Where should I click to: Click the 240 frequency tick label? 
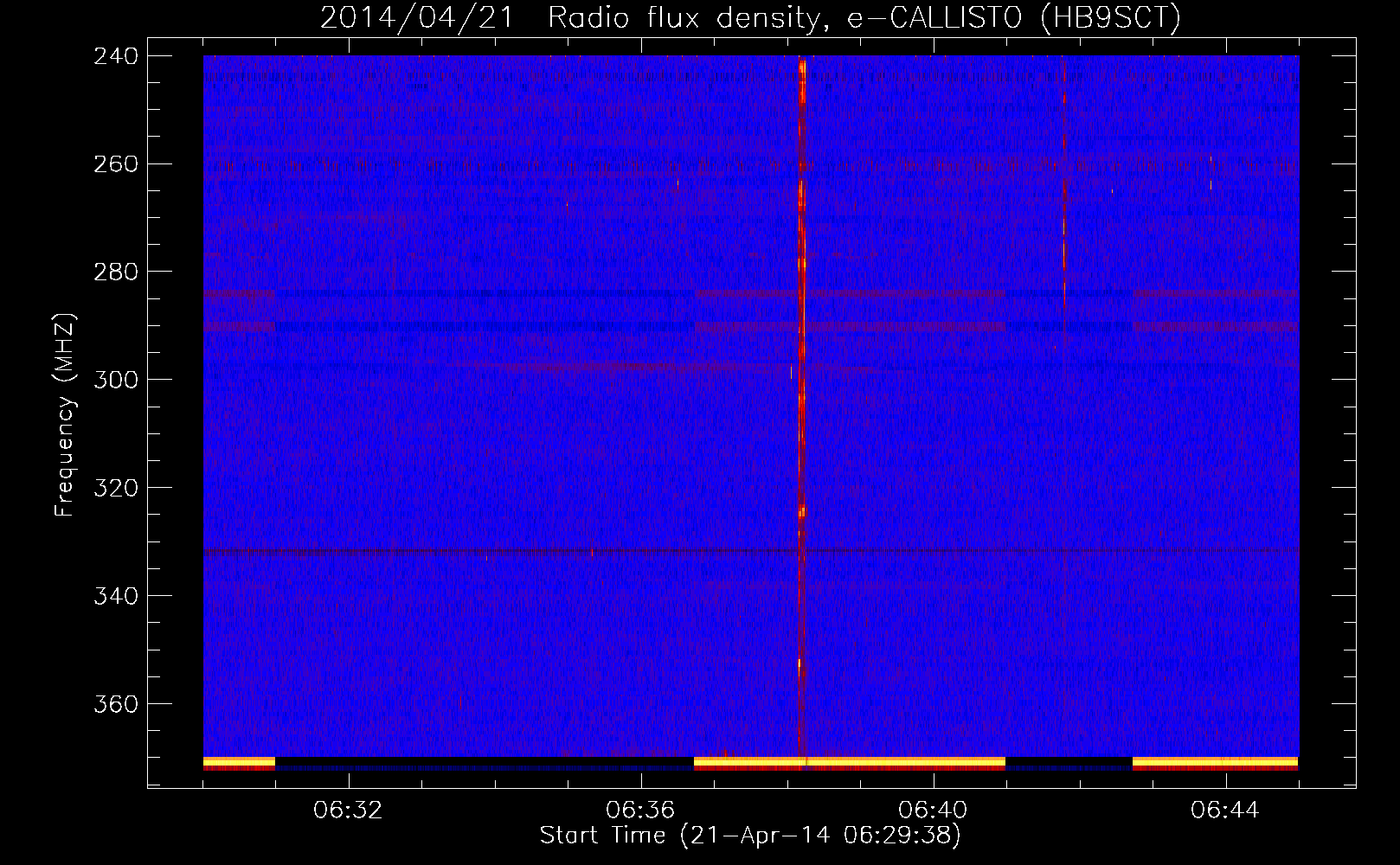point(116,56)
